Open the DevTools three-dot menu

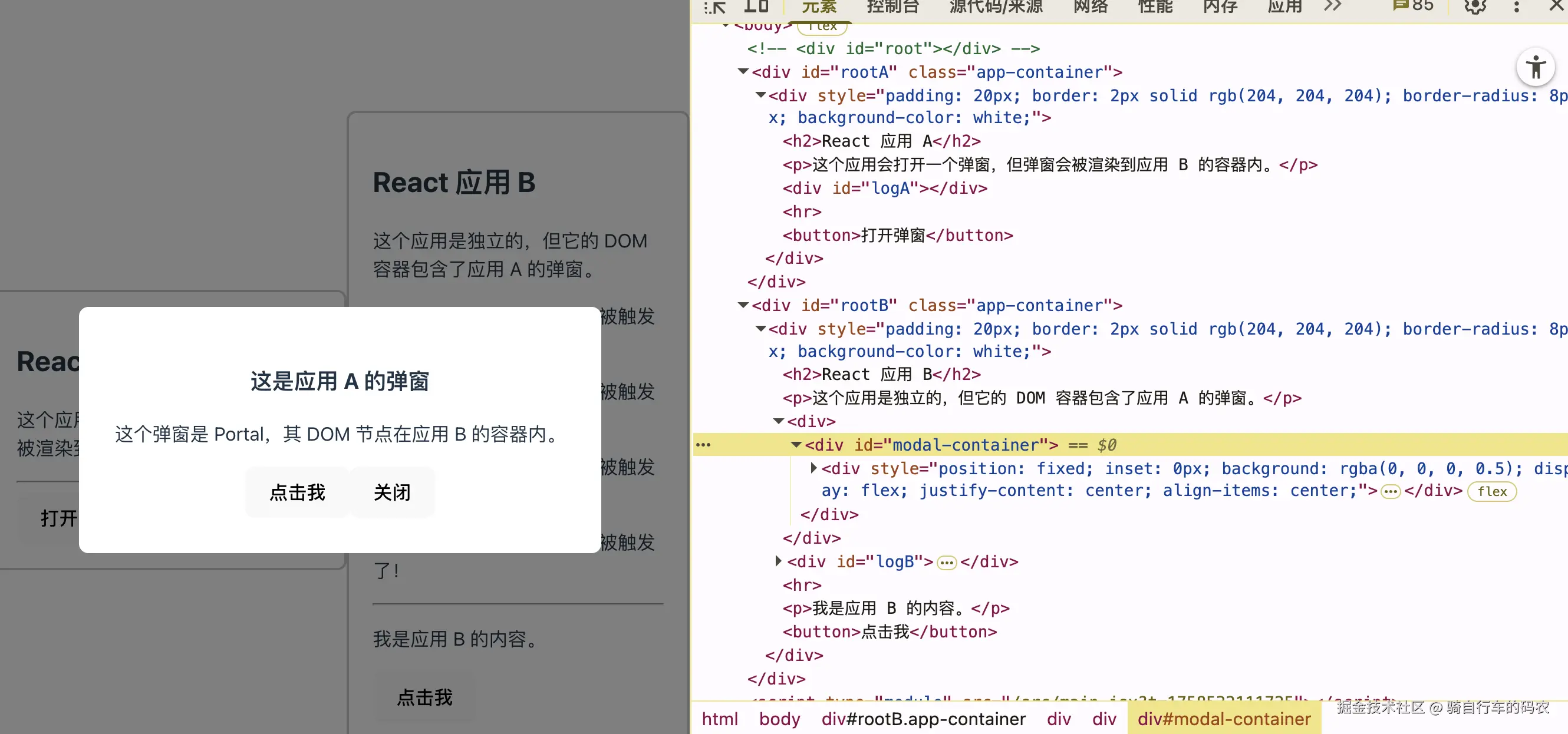point(1516,6)
